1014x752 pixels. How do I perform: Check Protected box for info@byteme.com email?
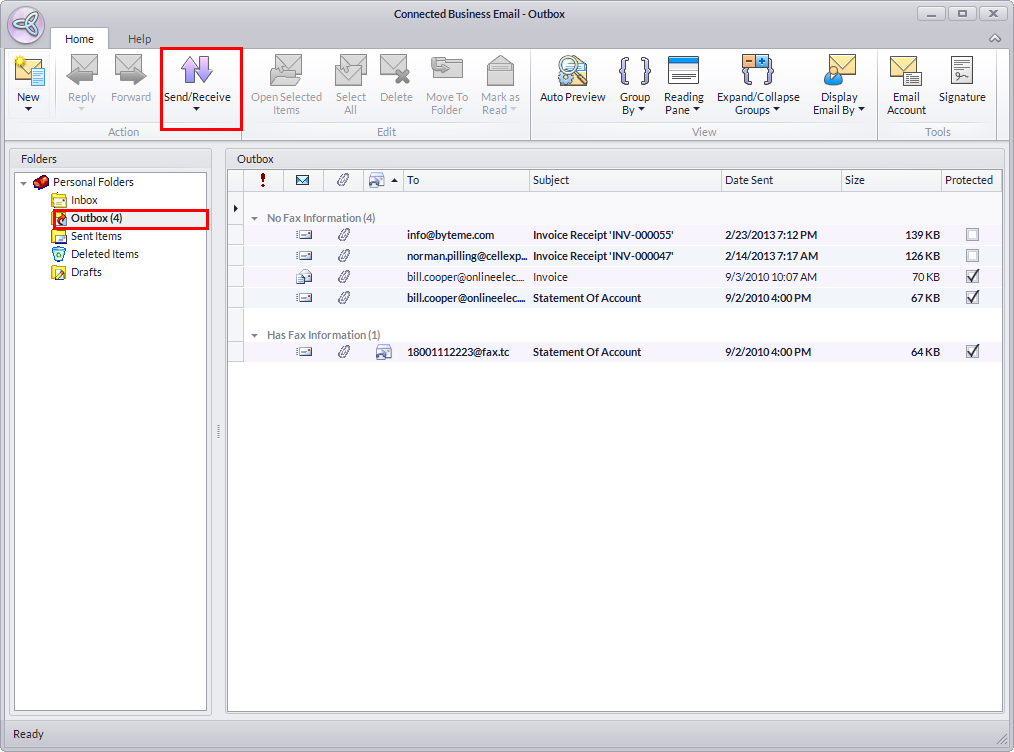click(x=972, y=235)
